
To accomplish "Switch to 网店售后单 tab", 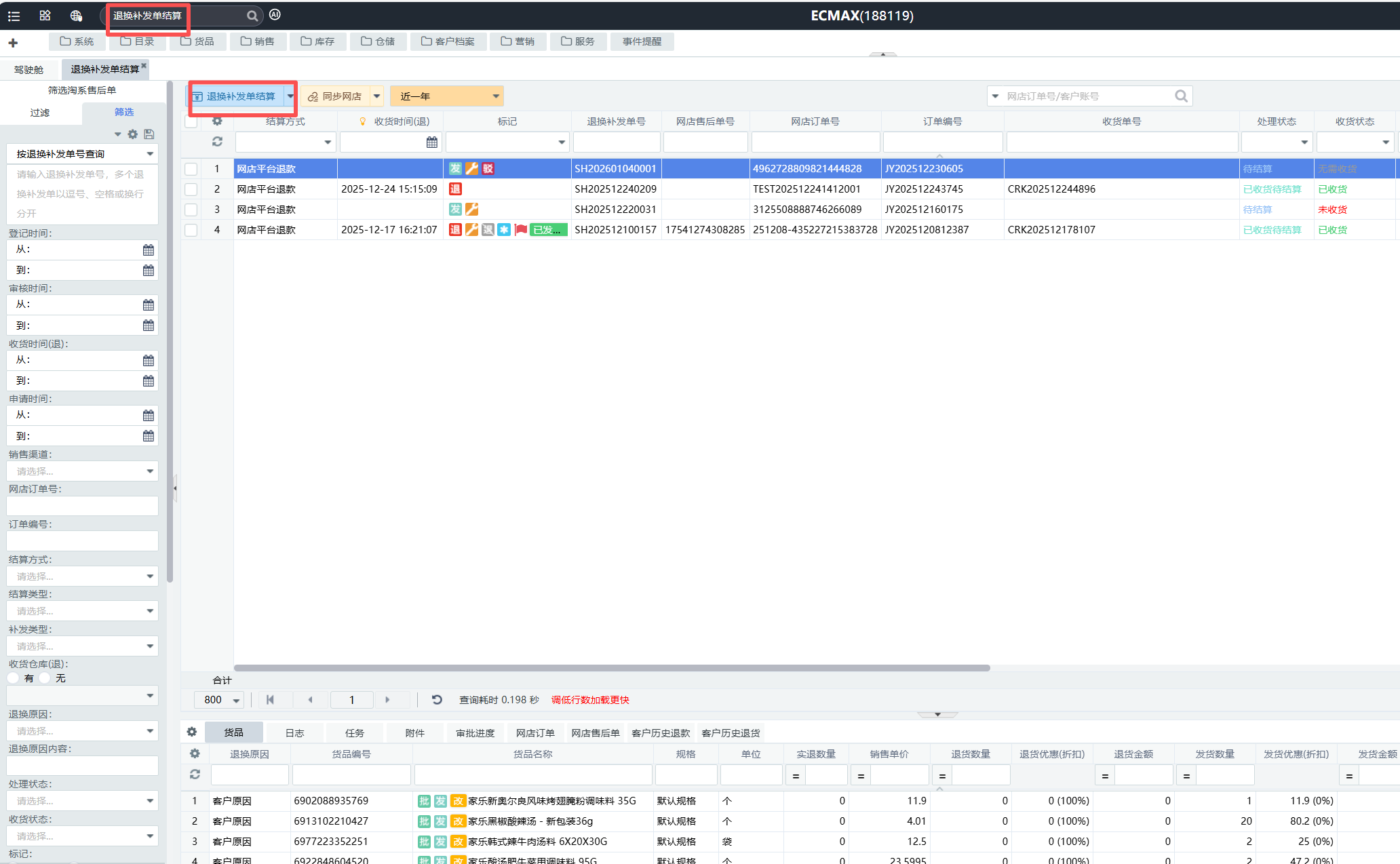I will click(596, 733).
